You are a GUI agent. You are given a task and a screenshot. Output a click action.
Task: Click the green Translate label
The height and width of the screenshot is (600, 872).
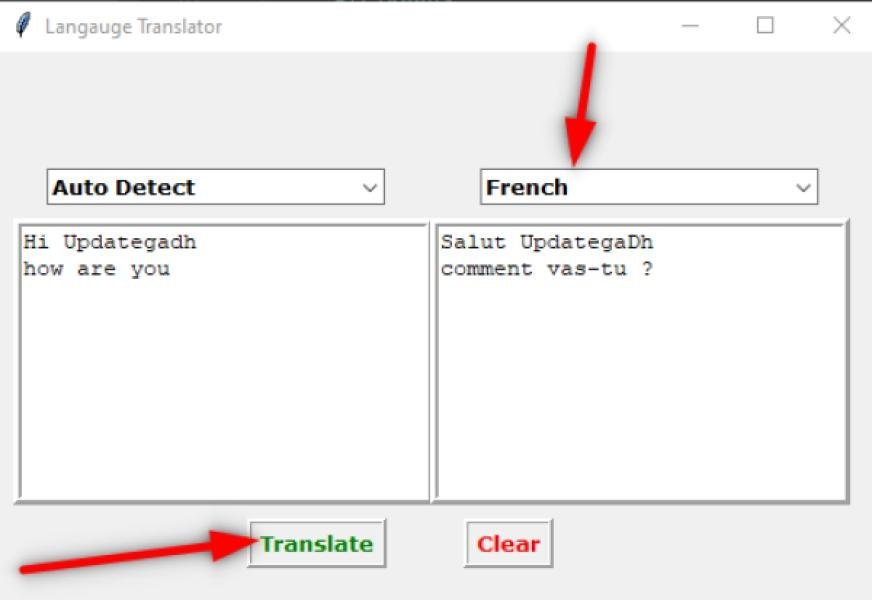(x=315, y=543)
